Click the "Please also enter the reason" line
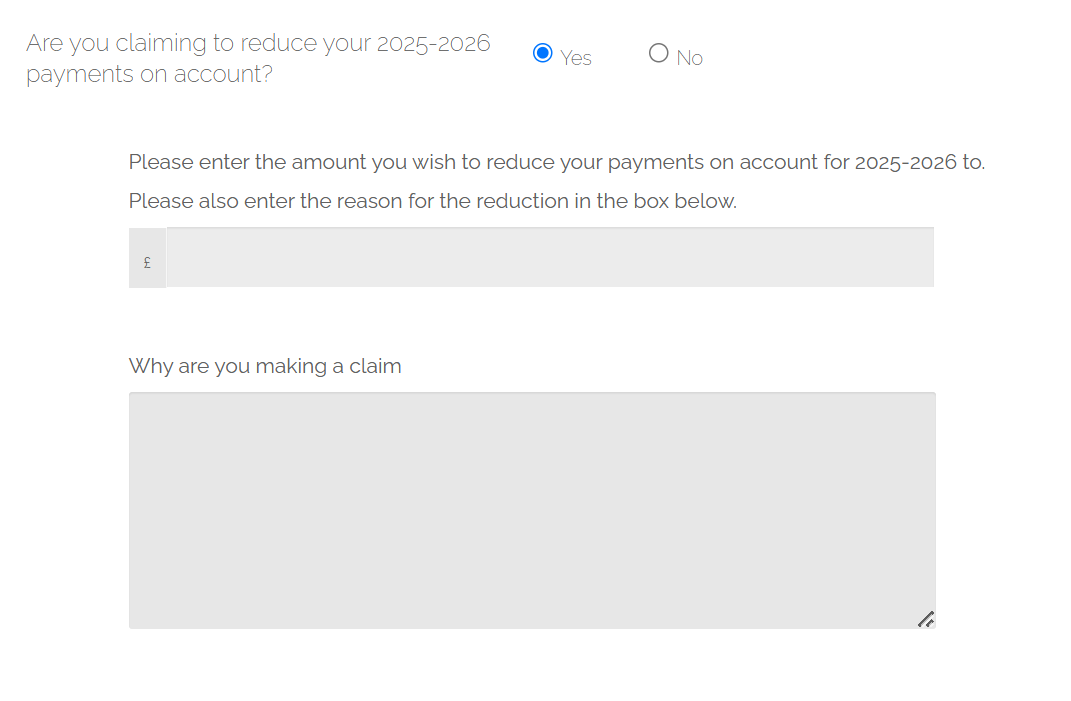Image resolution: width=1071 pixels, height=701 pixels. (432, 201)
